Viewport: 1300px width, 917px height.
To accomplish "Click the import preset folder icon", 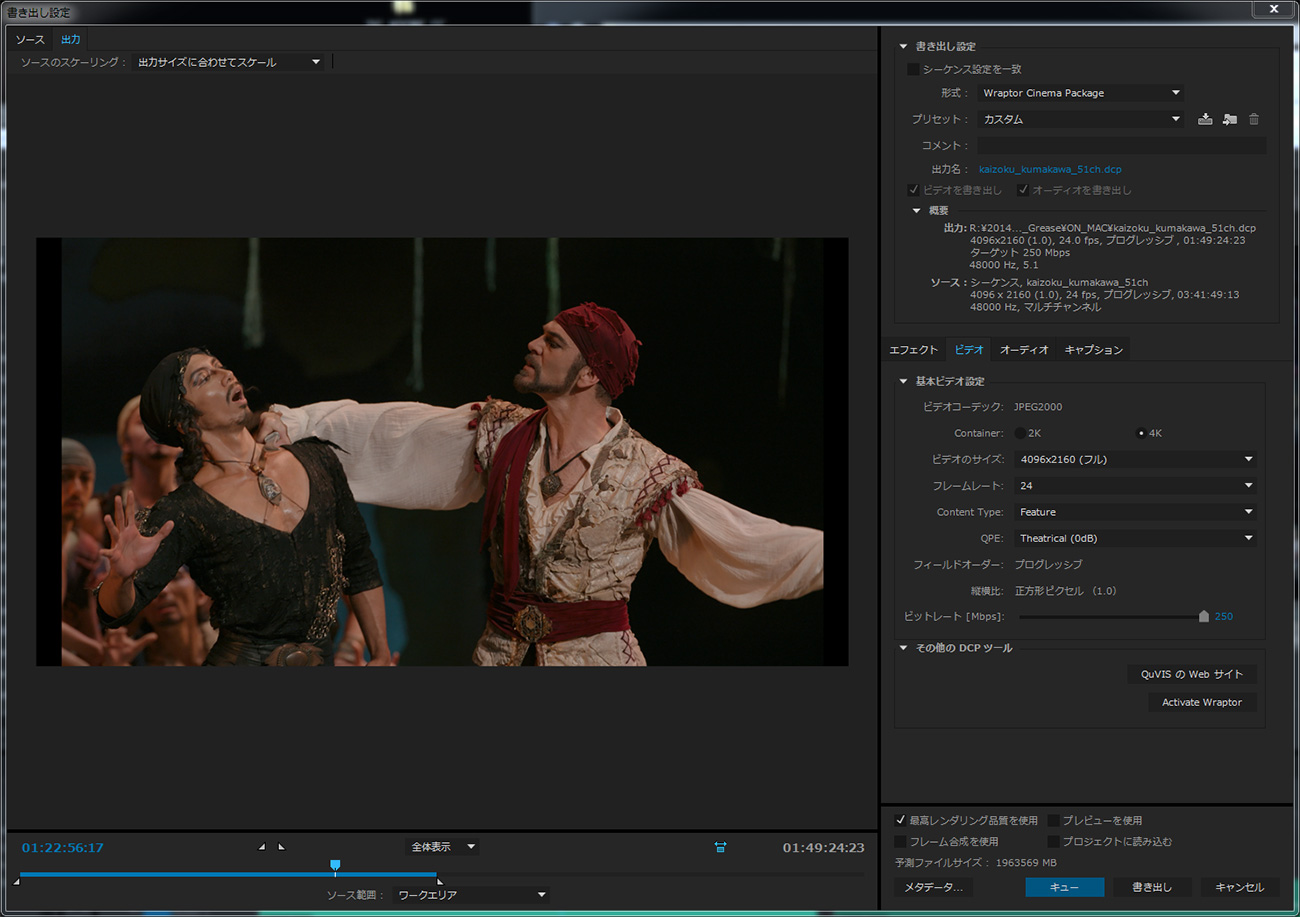I will tap(1229, 119).
